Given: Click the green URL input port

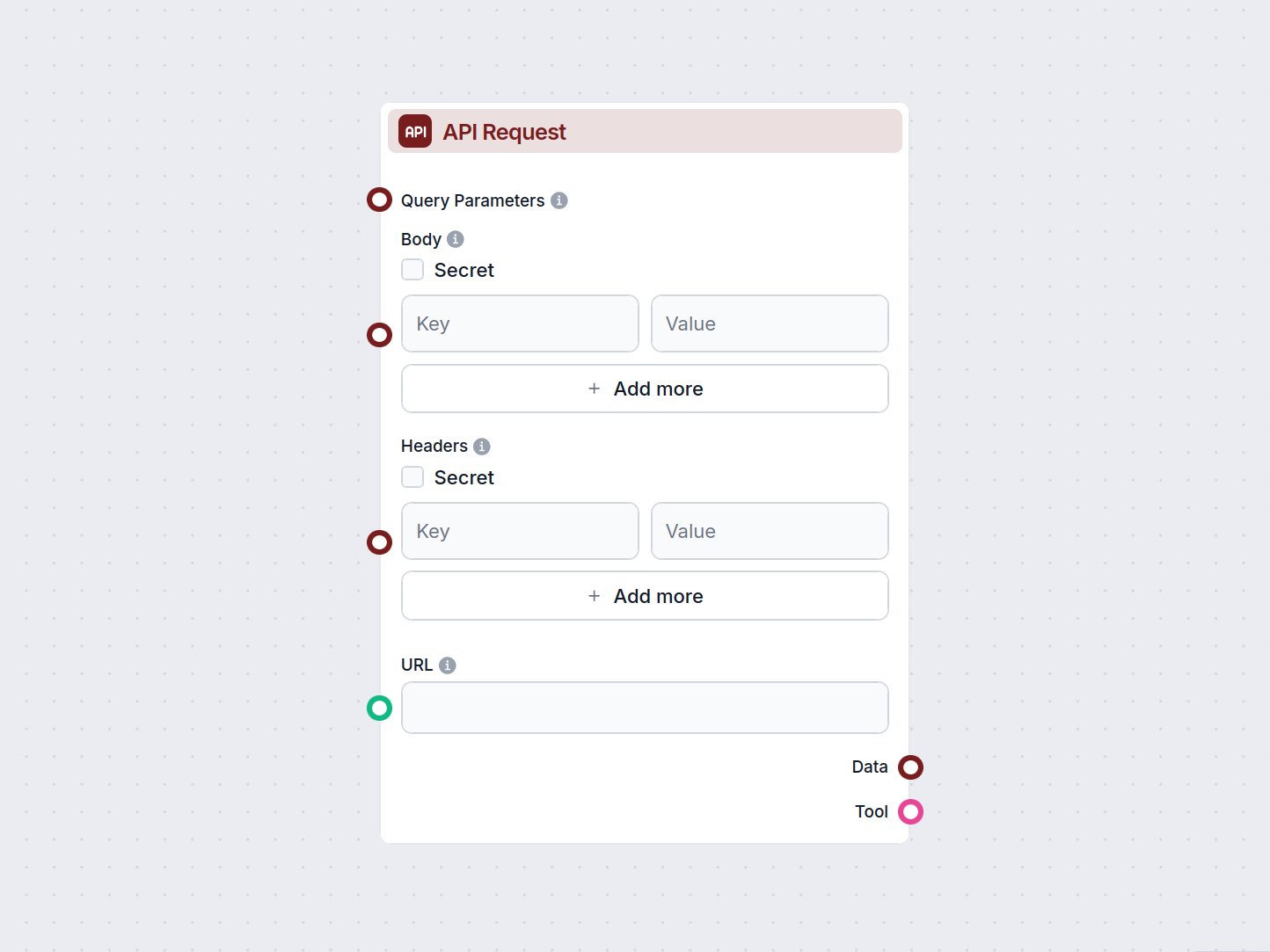Looking at the screenshot, I should point(379,708).
